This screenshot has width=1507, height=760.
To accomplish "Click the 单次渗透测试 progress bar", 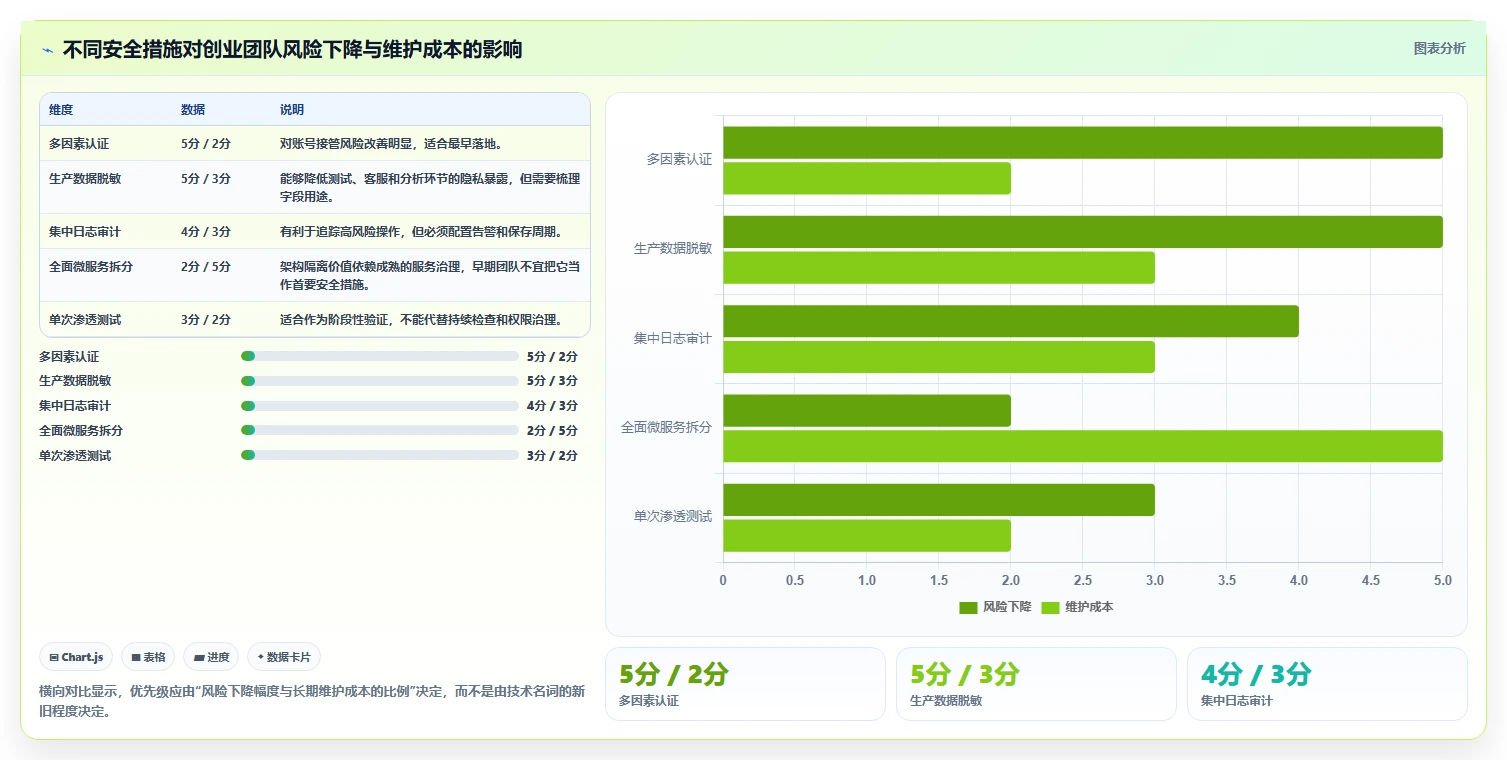I will point(380,455).
